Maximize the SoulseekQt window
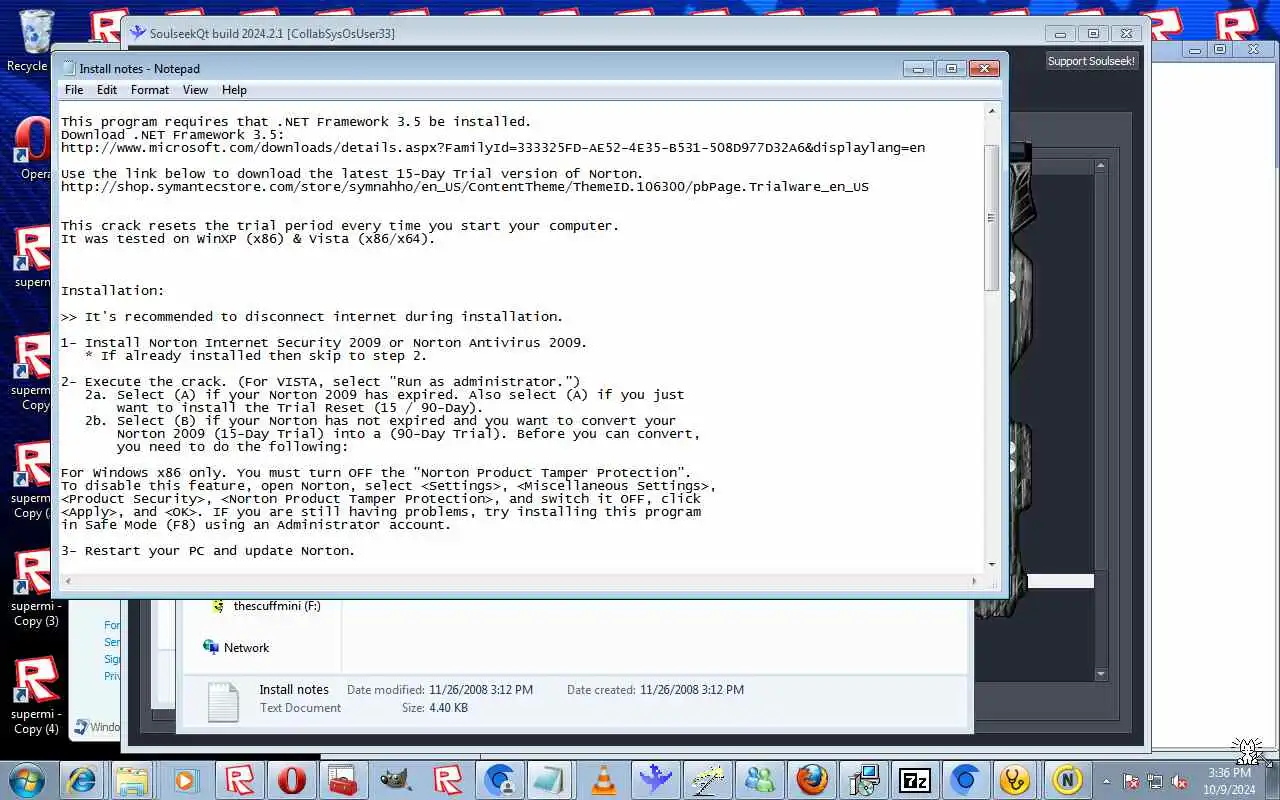 tap(1093, 33)
